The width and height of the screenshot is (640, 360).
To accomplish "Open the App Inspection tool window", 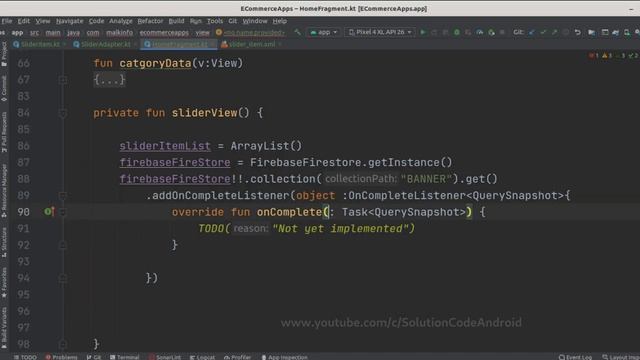I will click(284, 357).
